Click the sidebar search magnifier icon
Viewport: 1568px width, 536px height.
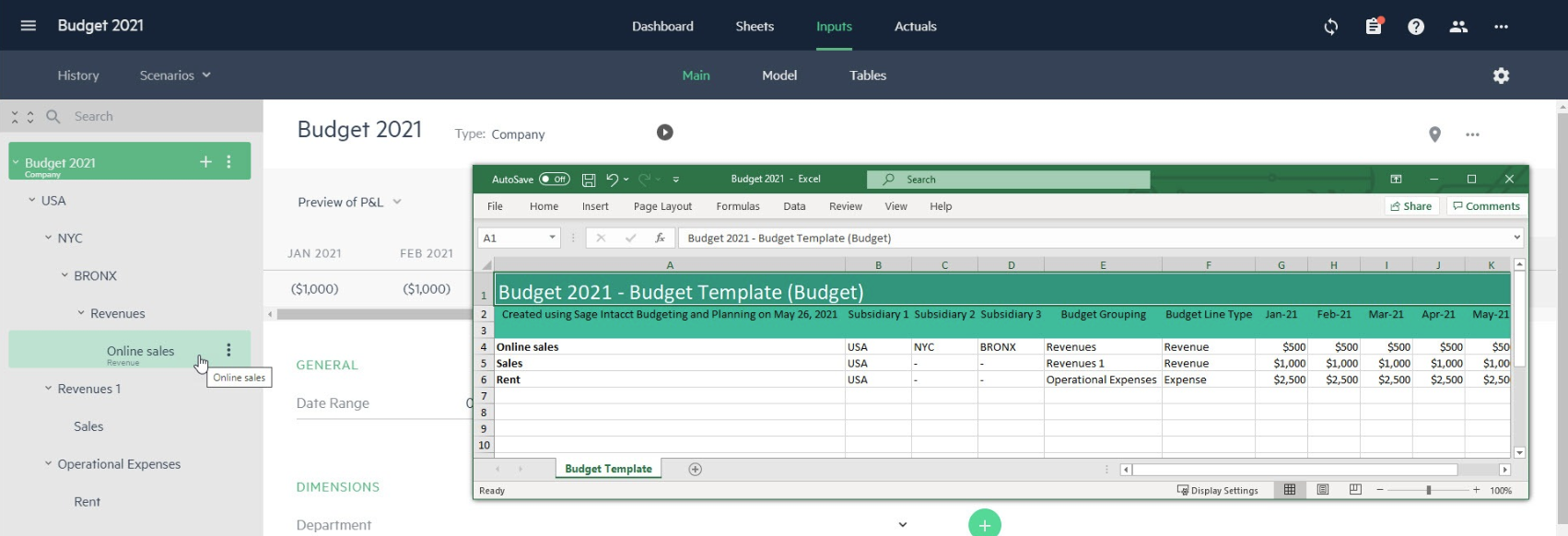pos(53,116)
